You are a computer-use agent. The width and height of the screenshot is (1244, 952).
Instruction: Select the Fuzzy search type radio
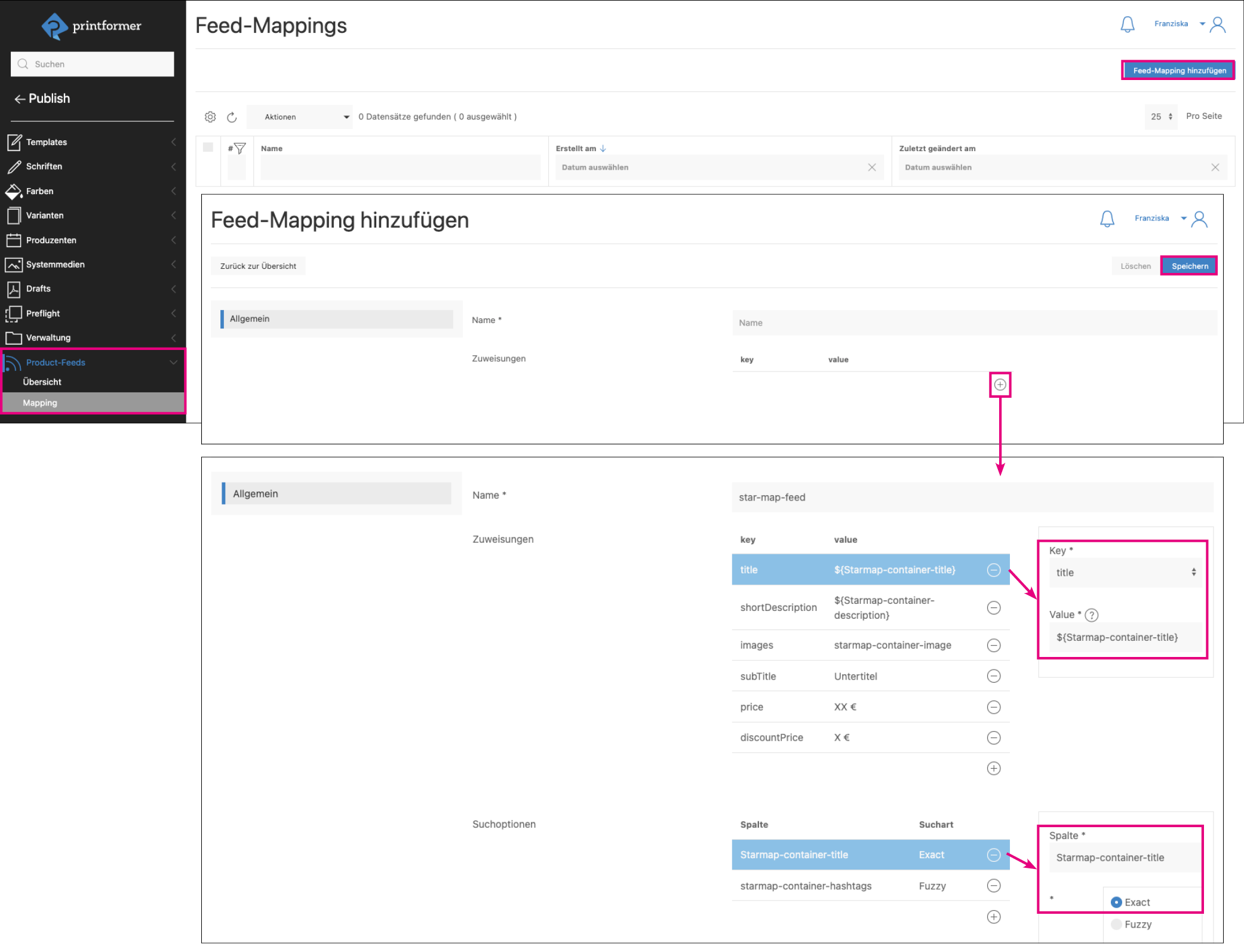(x=1116, y=925)
